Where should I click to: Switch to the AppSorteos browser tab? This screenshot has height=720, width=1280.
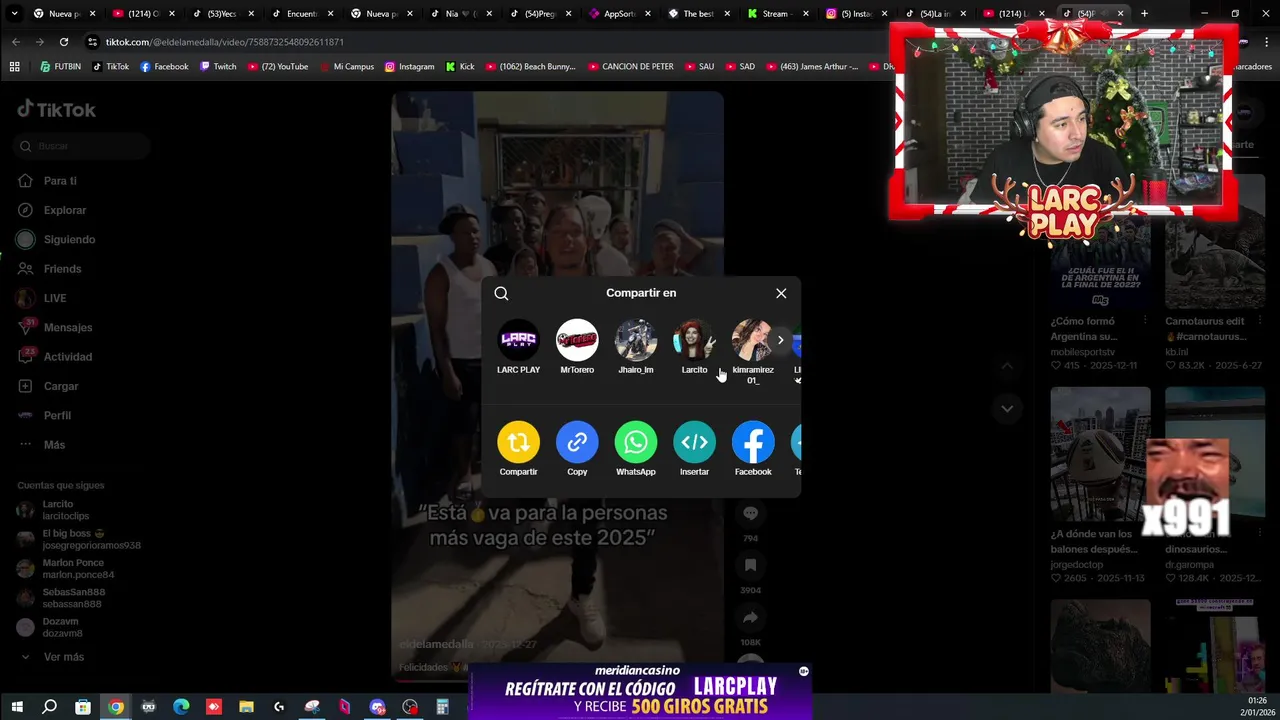point(620,14)
